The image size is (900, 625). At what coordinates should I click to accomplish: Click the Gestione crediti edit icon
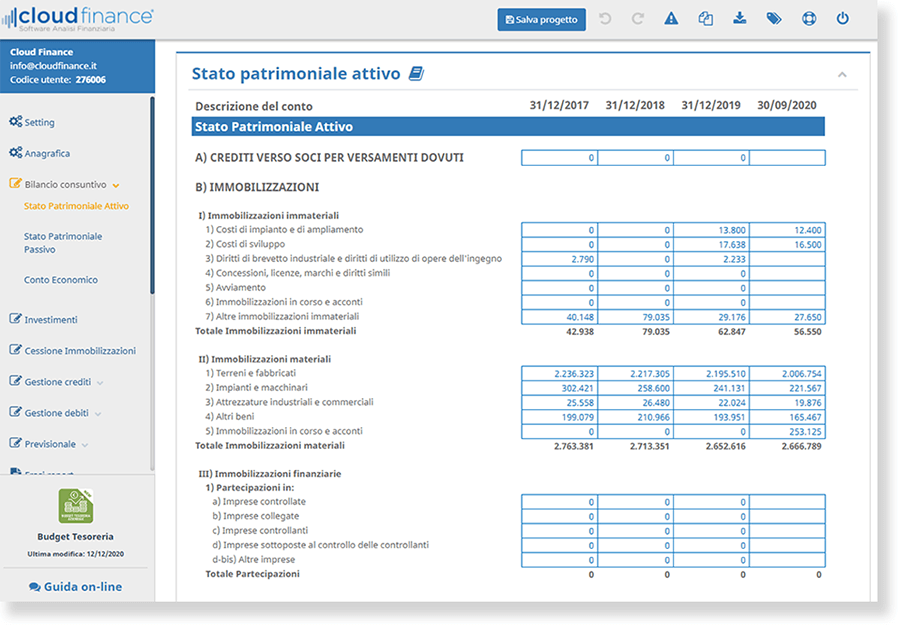[x=15, y=381]
